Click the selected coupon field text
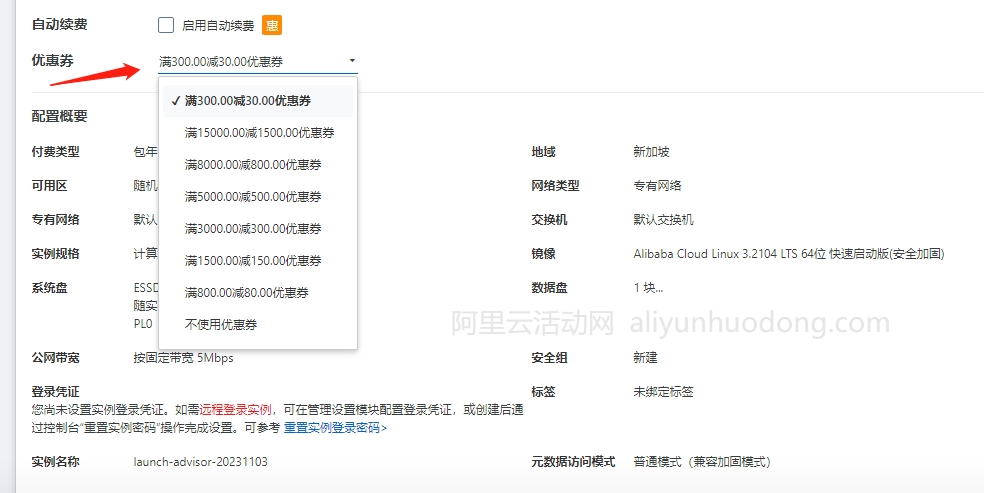The height and width of the screenshot is (493, 984). point(221,61)
